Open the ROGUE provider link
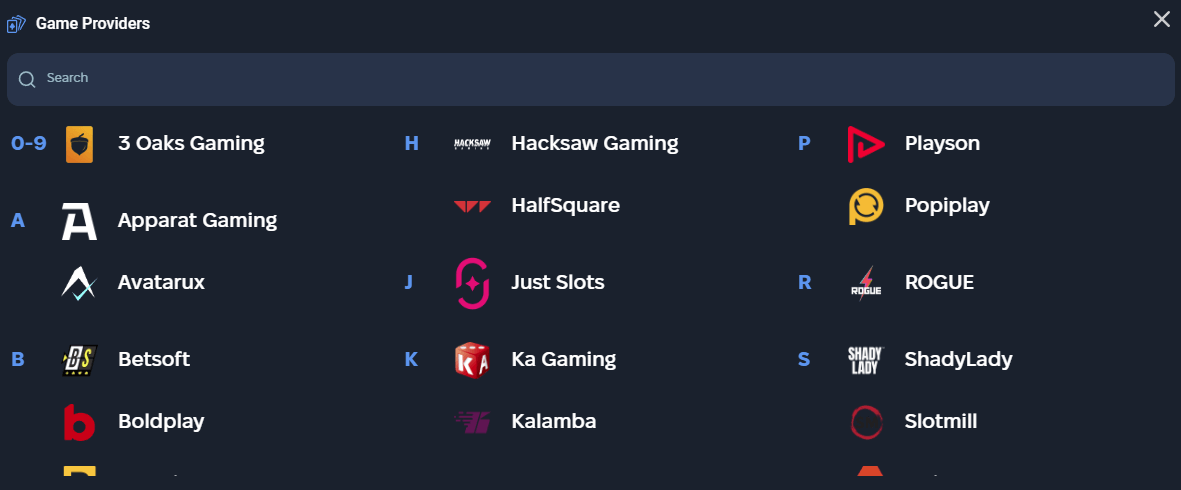Screen dimensions: 1181x490 pyautogui.click(x=939, y=283)
